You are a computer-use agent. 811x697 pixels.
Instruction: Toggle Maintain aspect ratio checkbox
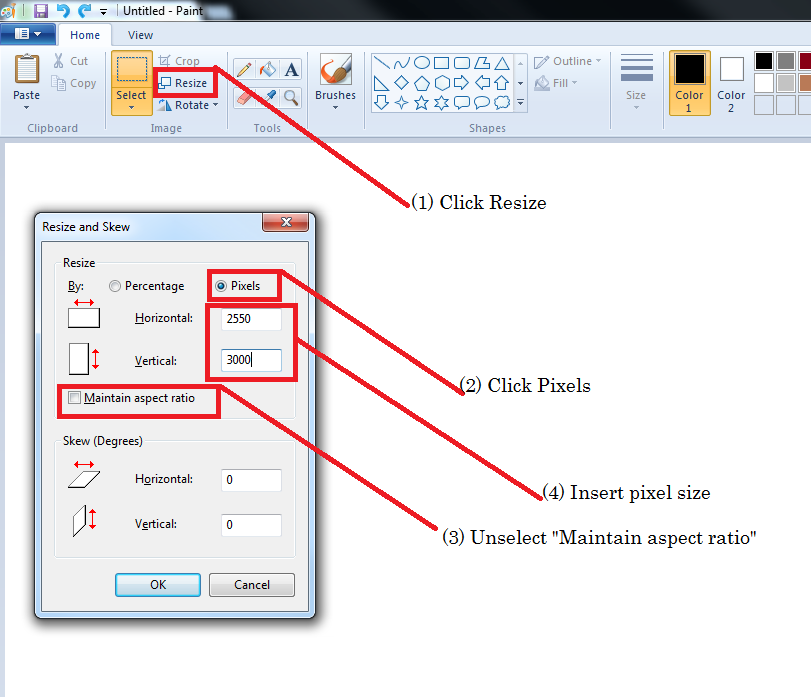coord(75,398)
